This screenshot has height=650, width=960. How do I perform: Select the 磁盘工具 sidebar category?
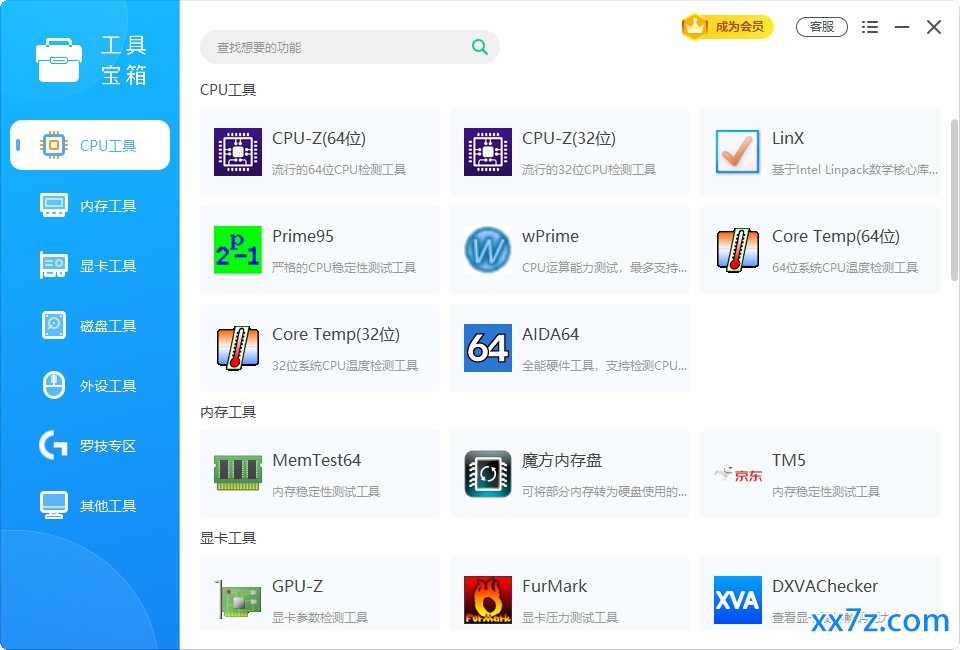tap(90, 325)
